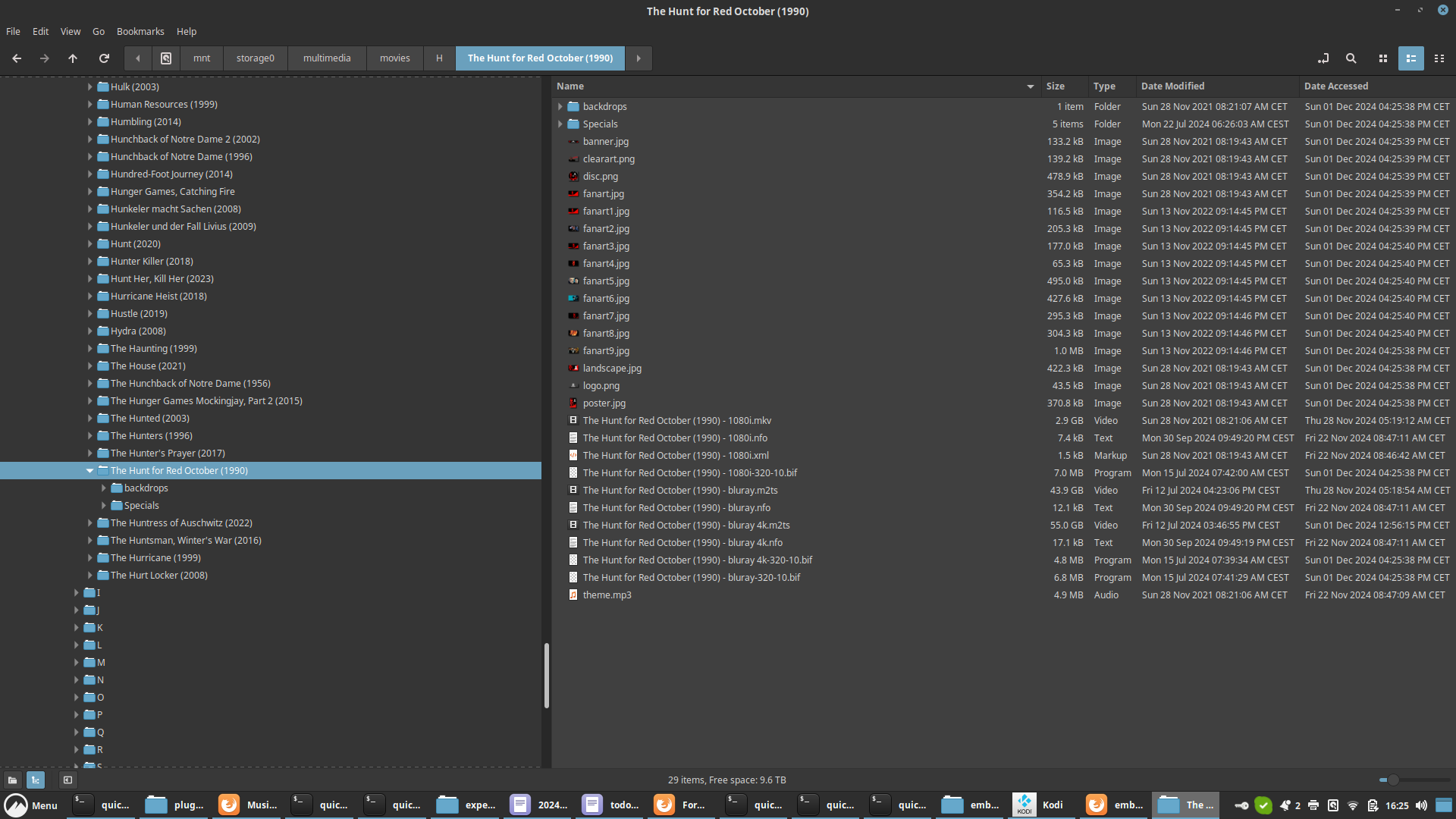Click the Reload toolbar icon
The image size is (1456, 819).
(104, 58)
